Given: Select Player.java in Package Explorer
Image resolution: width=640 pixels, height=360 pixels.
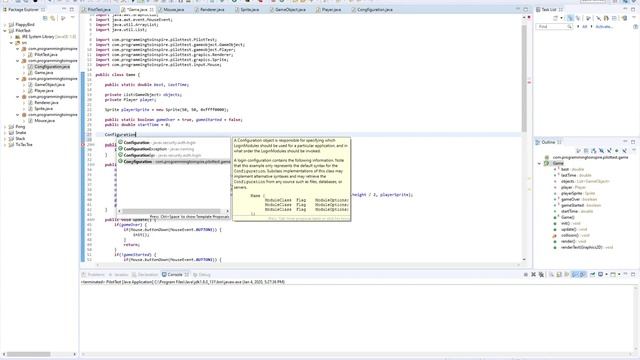Looking at the screenshot, I should 44,91.
